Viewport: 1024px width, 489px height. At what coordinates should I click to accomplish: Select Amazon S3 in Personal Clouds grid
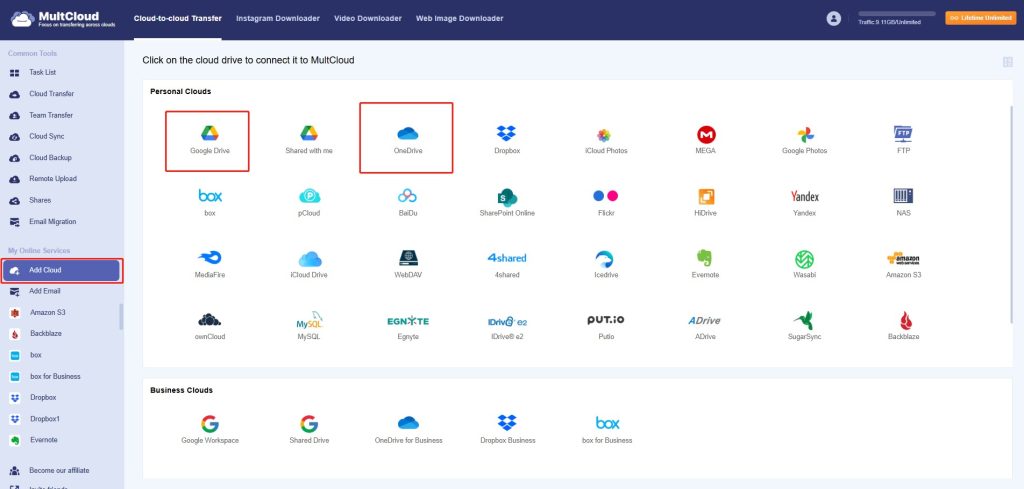(x=903, y=264)
